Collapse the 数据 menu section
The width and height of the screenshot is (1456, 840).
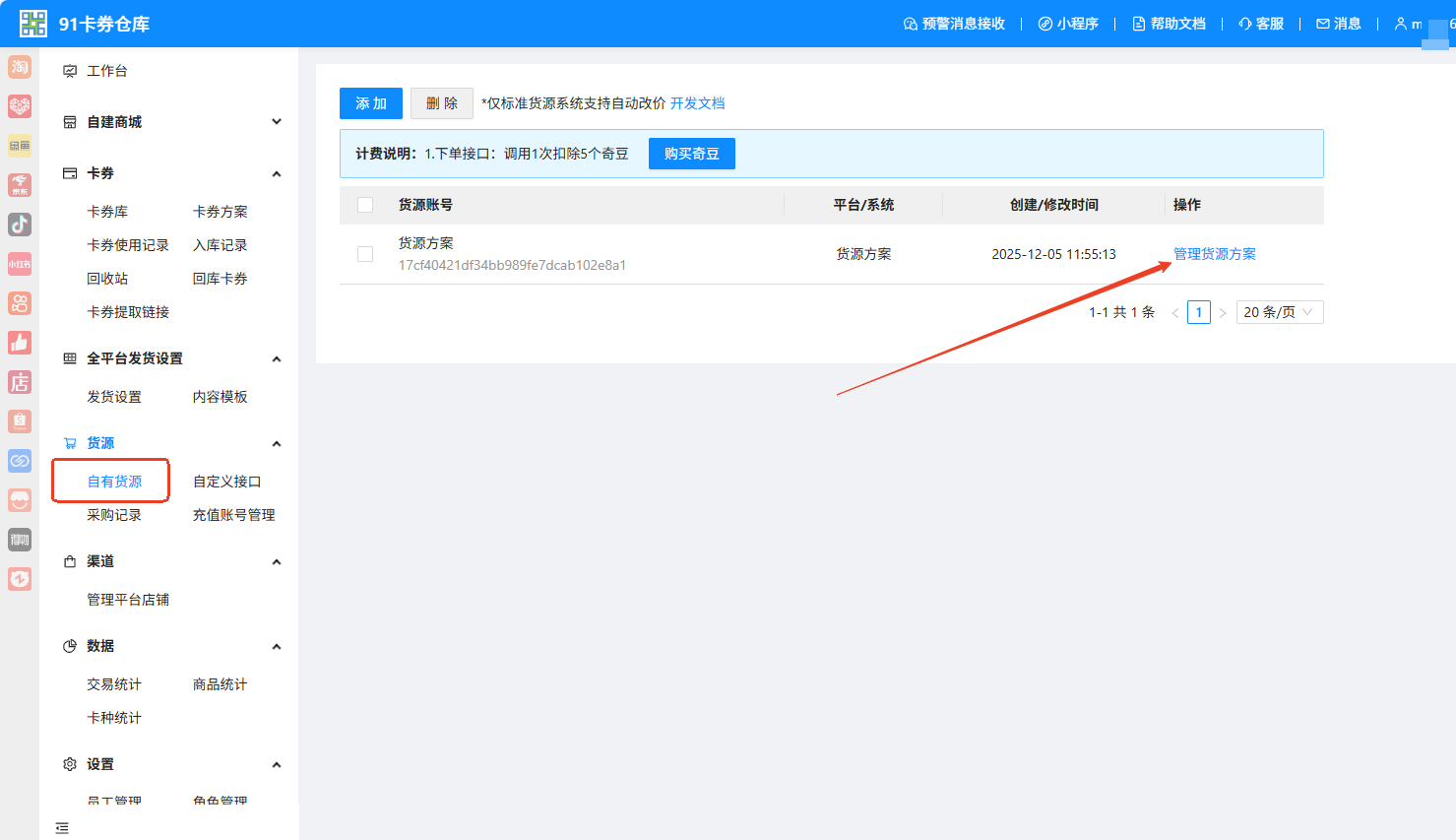pyautogui.click(x=277, y=646)
